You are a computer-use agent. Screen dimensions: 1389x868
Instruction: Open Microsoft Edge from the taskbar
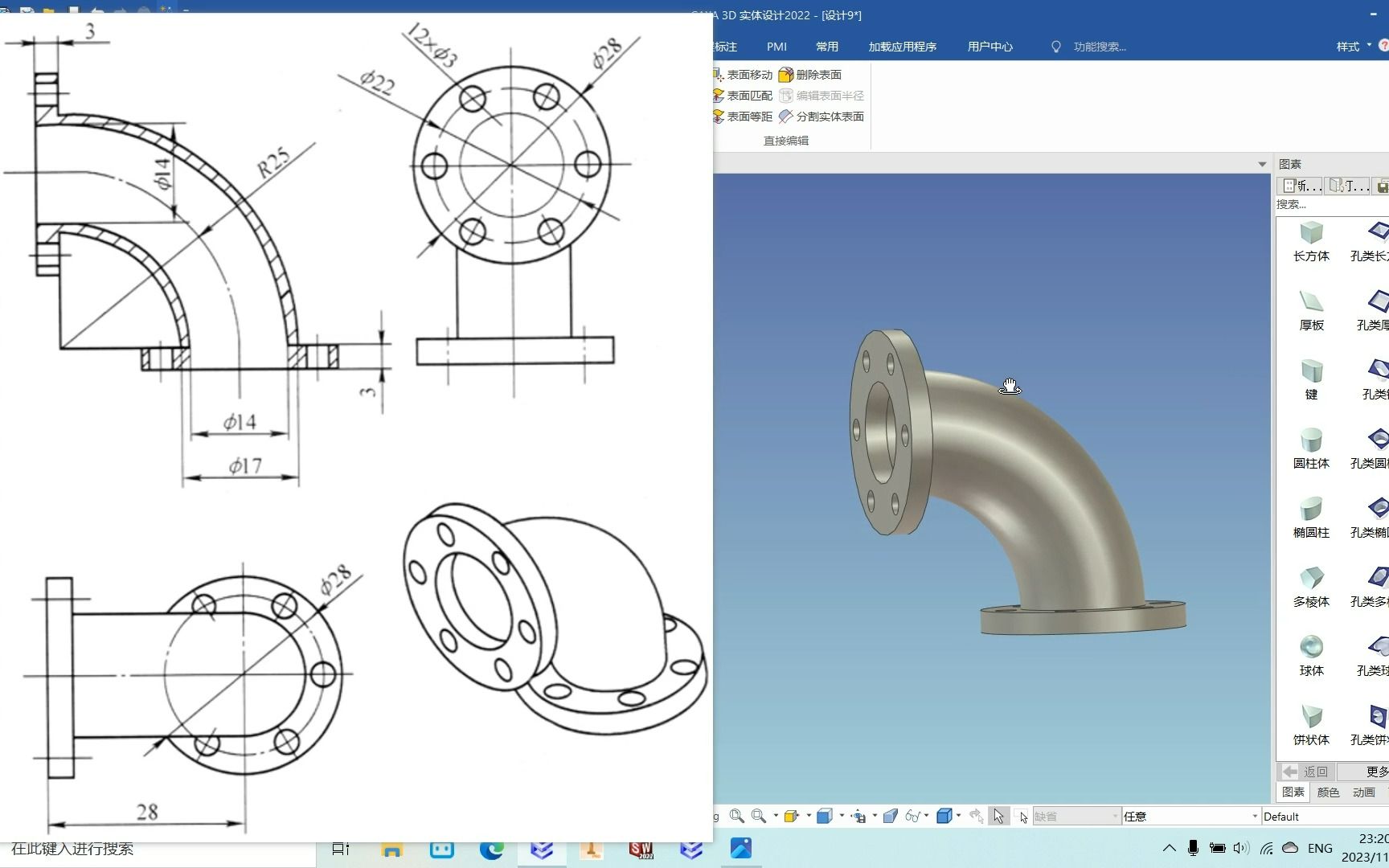click(491, 849)
